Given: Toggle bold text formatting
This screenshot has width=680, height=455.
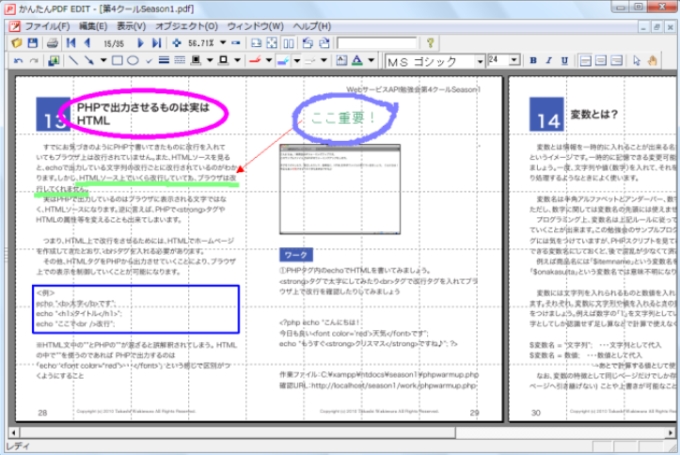Looking at the screenshot, I should point(533,61).
